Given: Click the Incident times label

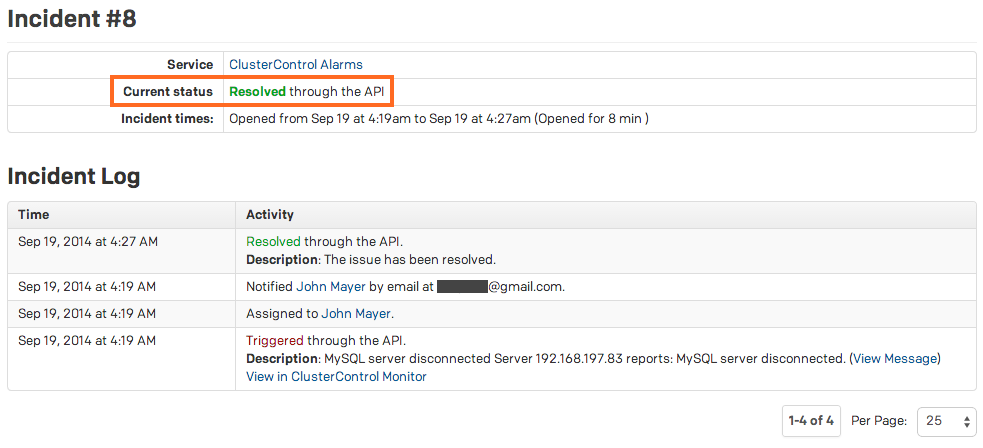Looking at the screenshot, I should click(167, 119).
